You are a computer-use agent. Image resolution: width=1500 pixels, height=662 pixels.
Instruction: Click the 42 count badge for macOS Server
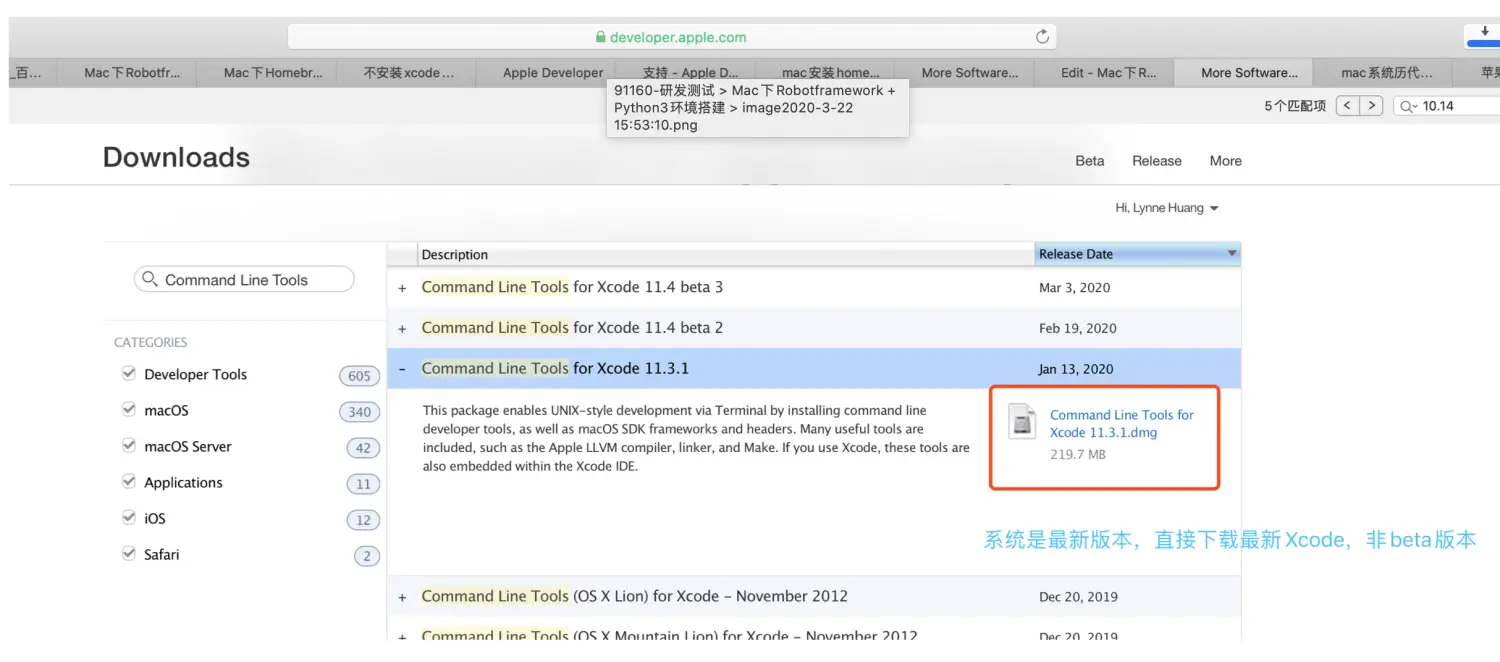coord(363,448)
